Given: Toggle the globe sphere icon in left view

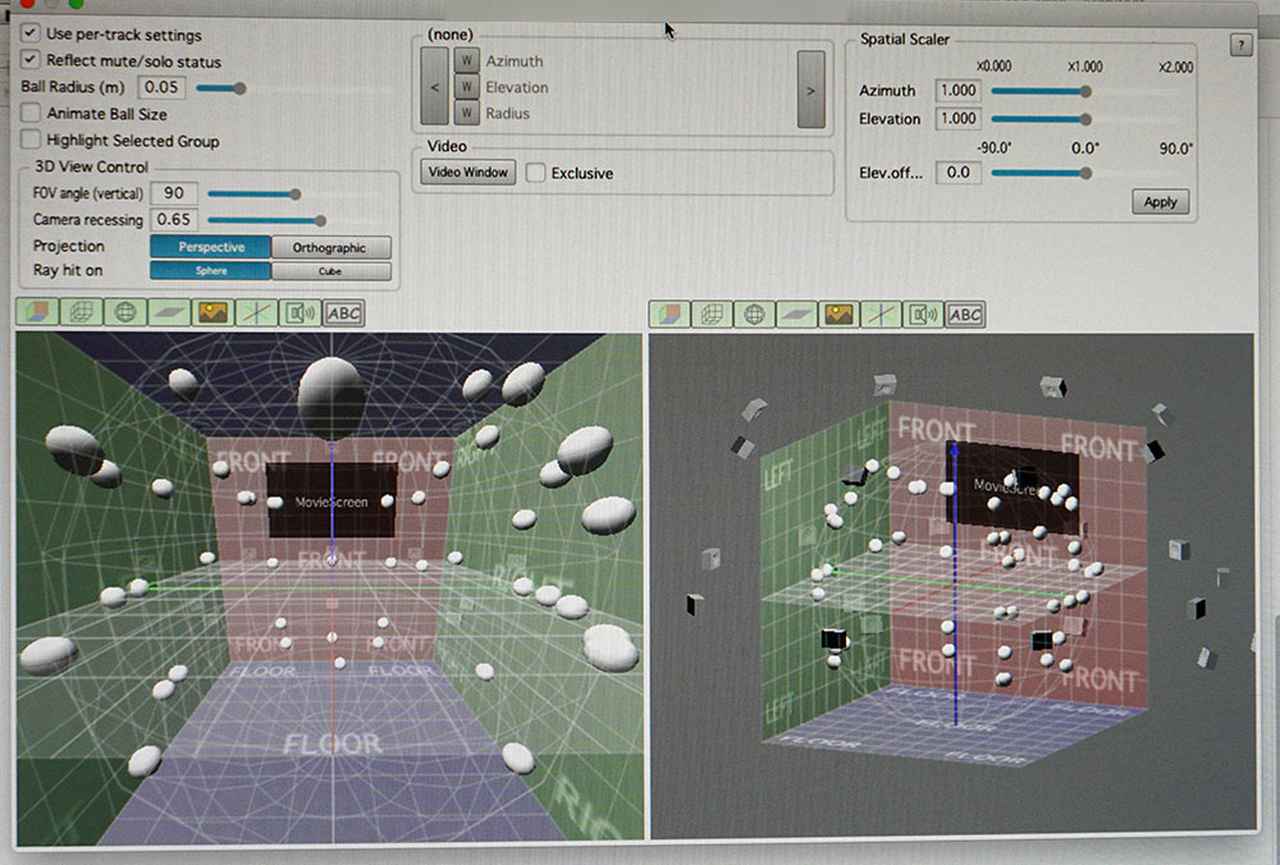Looking at the screenshot, I should click(x=127, y=313).
